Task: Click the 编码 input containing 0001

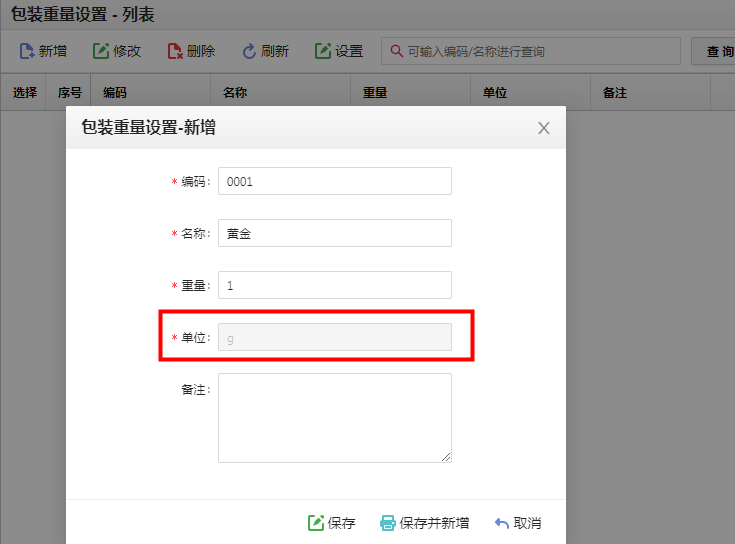Action: click(335, 181)
